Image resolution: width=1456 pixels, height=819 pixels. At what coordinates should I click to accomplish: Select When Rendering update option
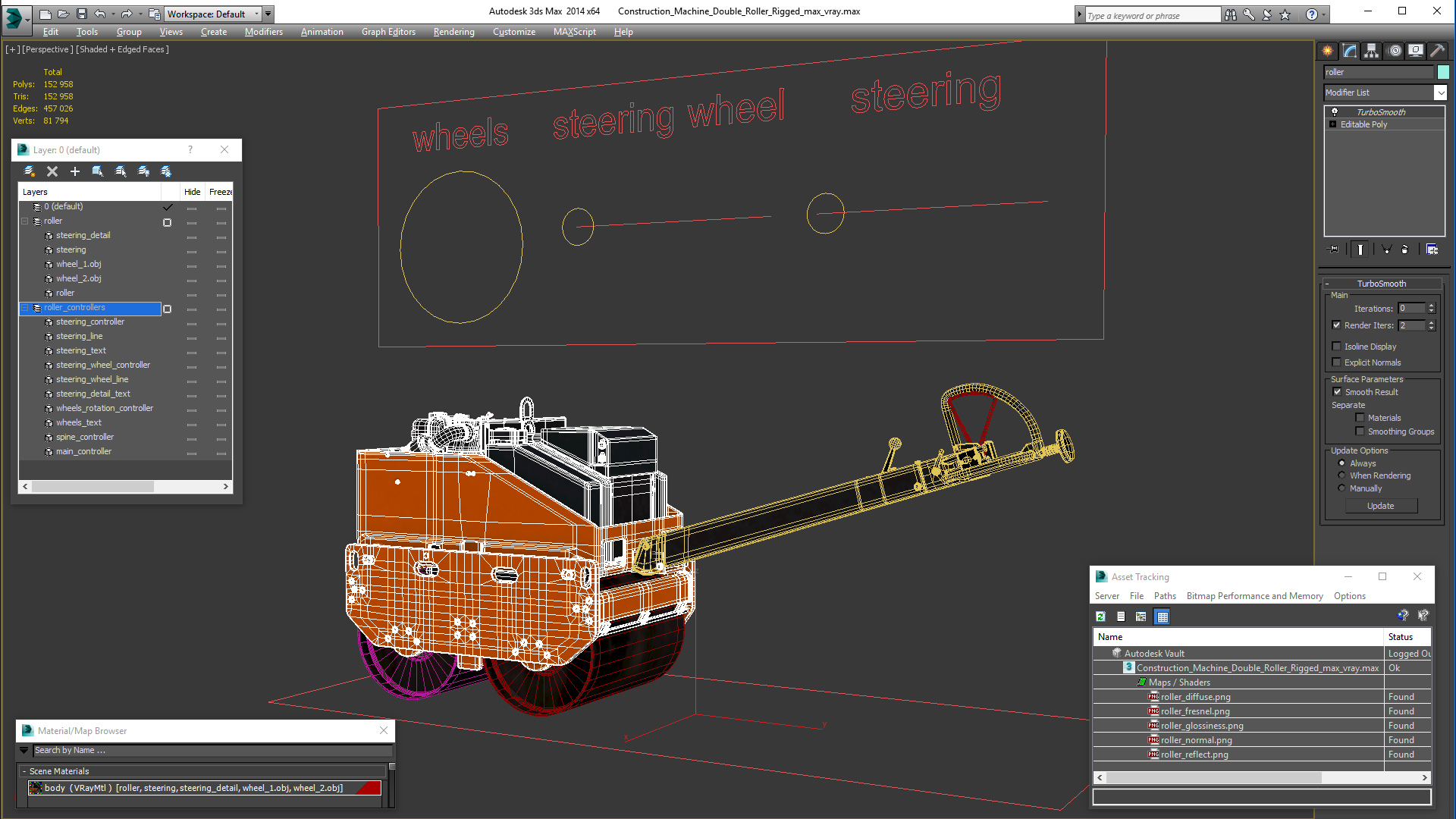[1341, 475]
